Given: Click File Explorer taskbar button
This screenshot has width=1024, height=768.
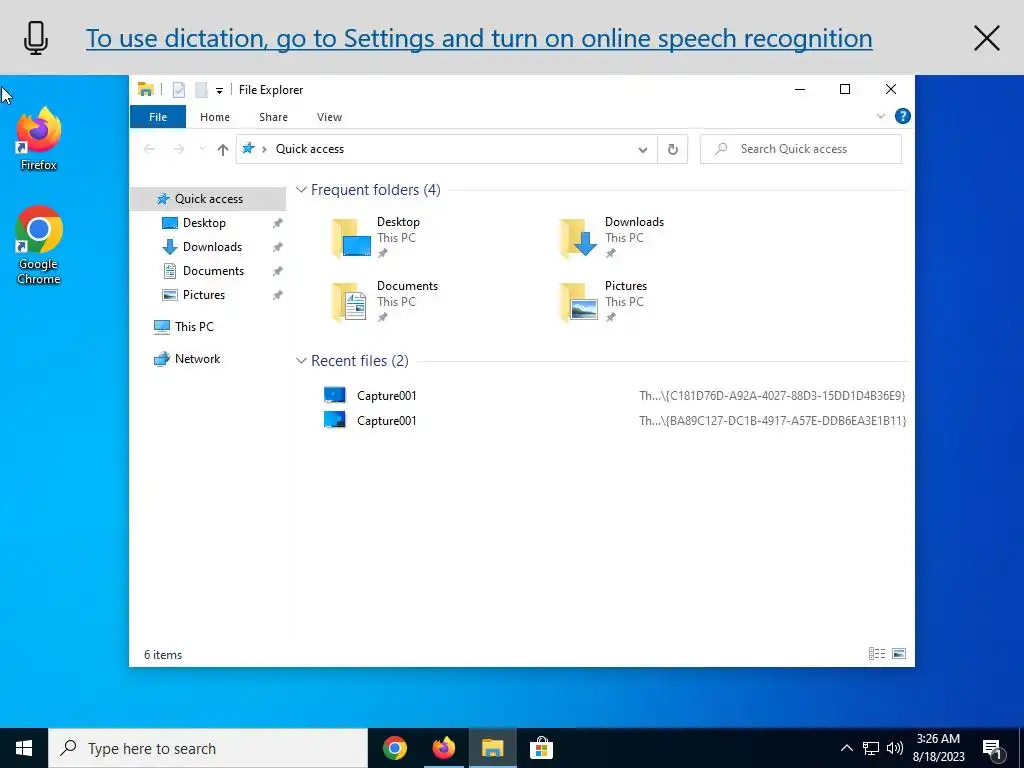Looking at the screenshot, I should (x=493, y=748).
